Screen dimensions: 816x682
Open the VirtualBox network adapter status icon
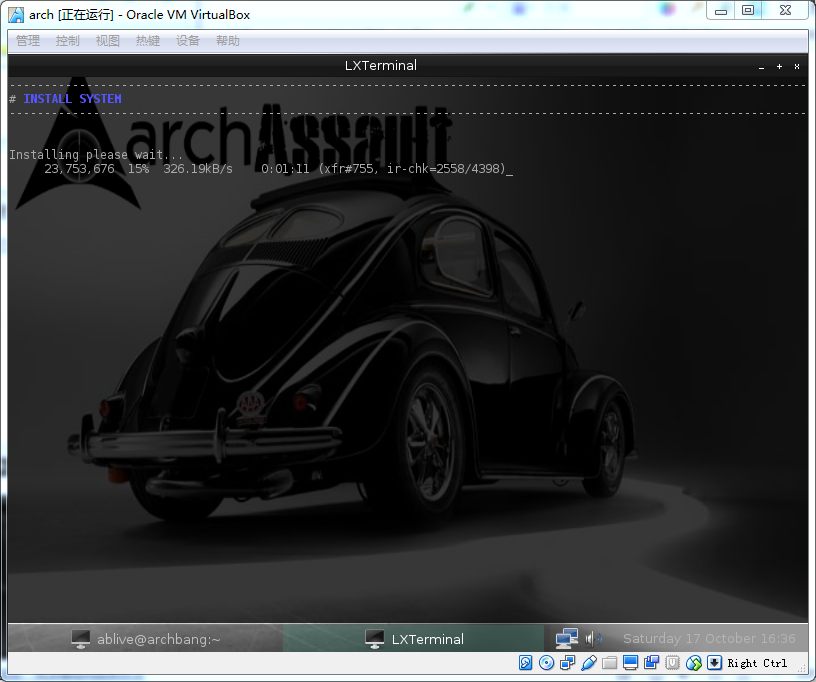567,663
